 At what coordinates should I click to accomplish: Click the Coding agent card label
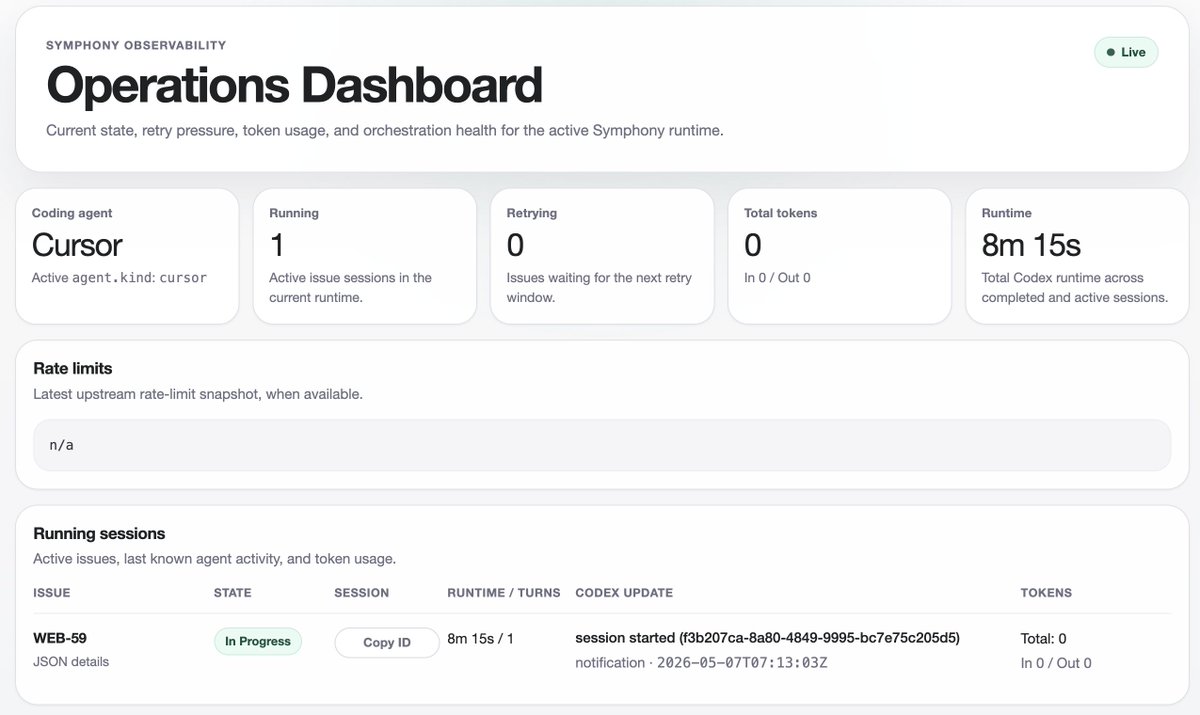coord(72,213)
